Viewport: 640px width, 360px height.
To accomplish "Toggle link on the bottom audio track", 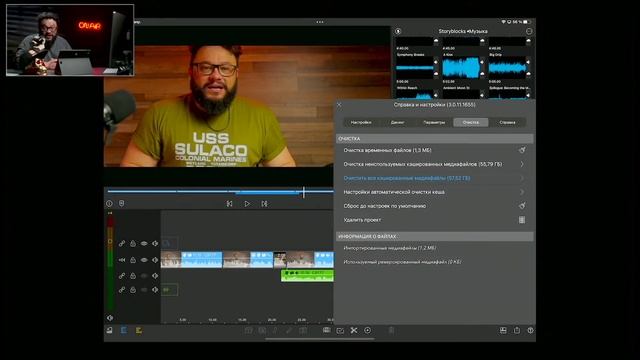I will pyautogui.click(x=122, y=290).
